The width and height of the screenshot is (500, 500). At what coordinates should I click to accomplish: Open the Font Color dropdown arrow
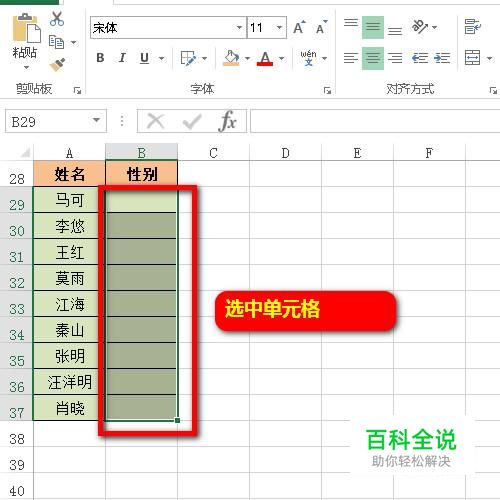click(282, 59)
